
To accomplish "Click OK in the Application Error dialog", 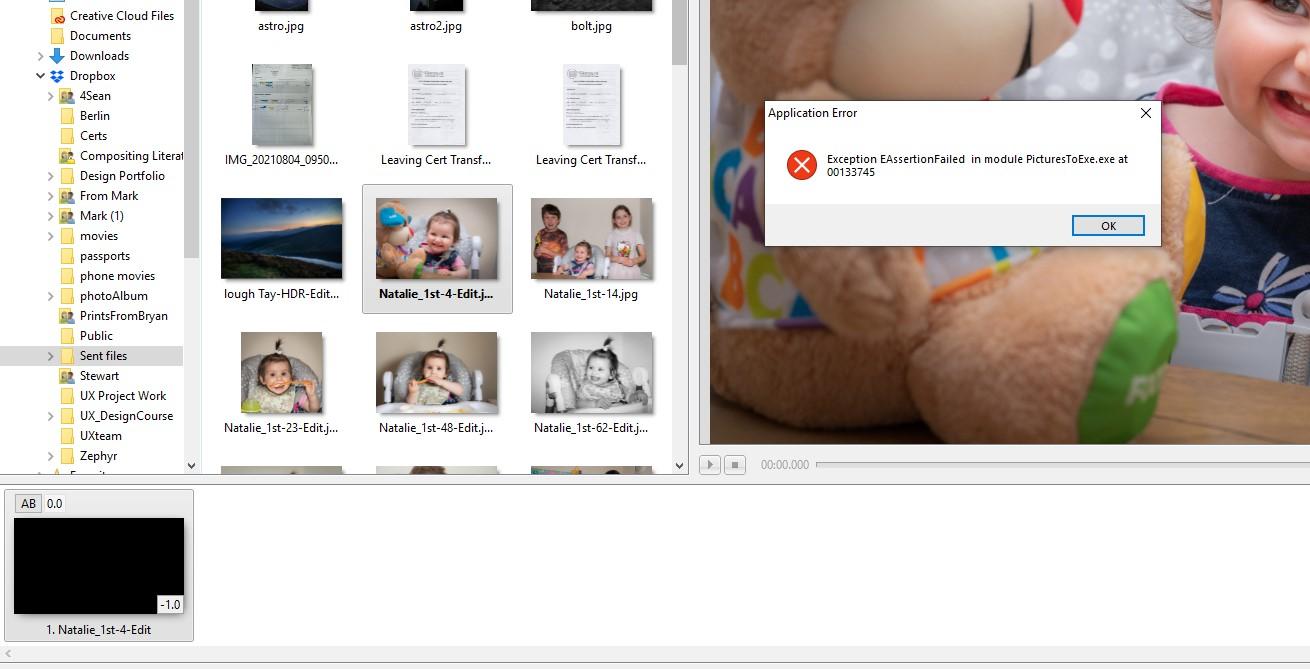I will (x=1107, y=226).
